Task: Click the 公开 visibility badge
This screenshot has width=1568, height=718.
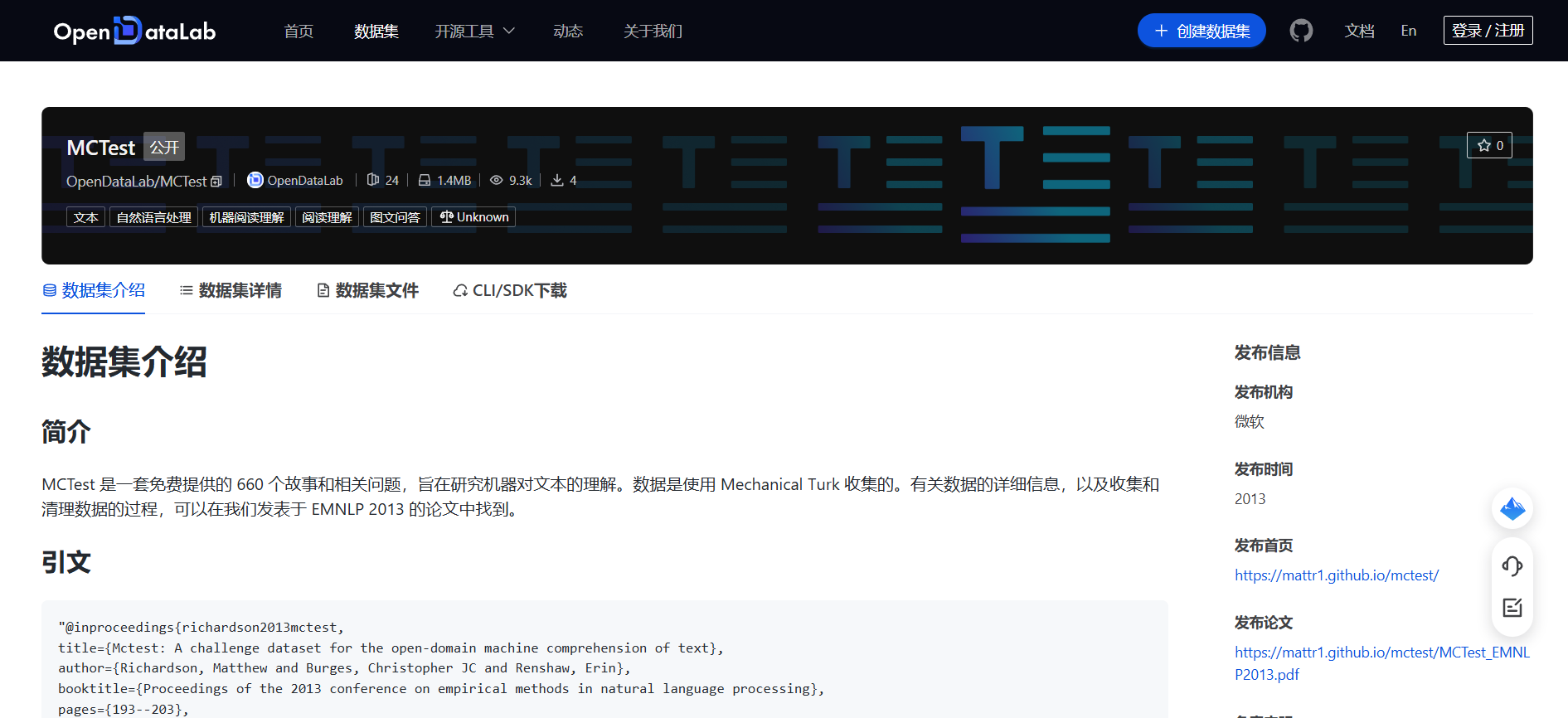Action: [x=164, y=147]
